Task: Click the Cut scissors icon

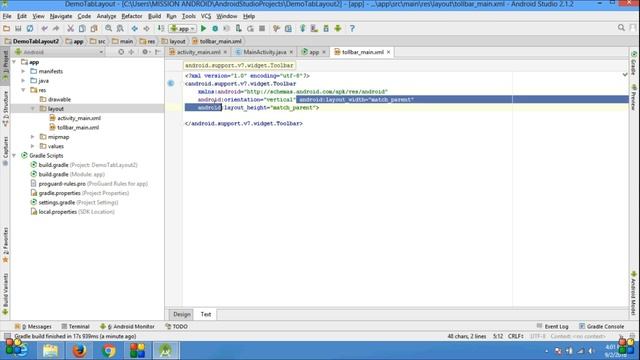Action: click(70, 29)
